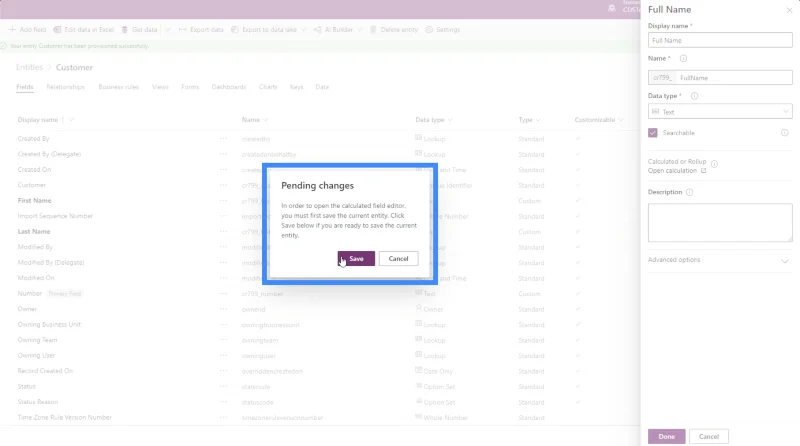Click Export to data lake

264,30
